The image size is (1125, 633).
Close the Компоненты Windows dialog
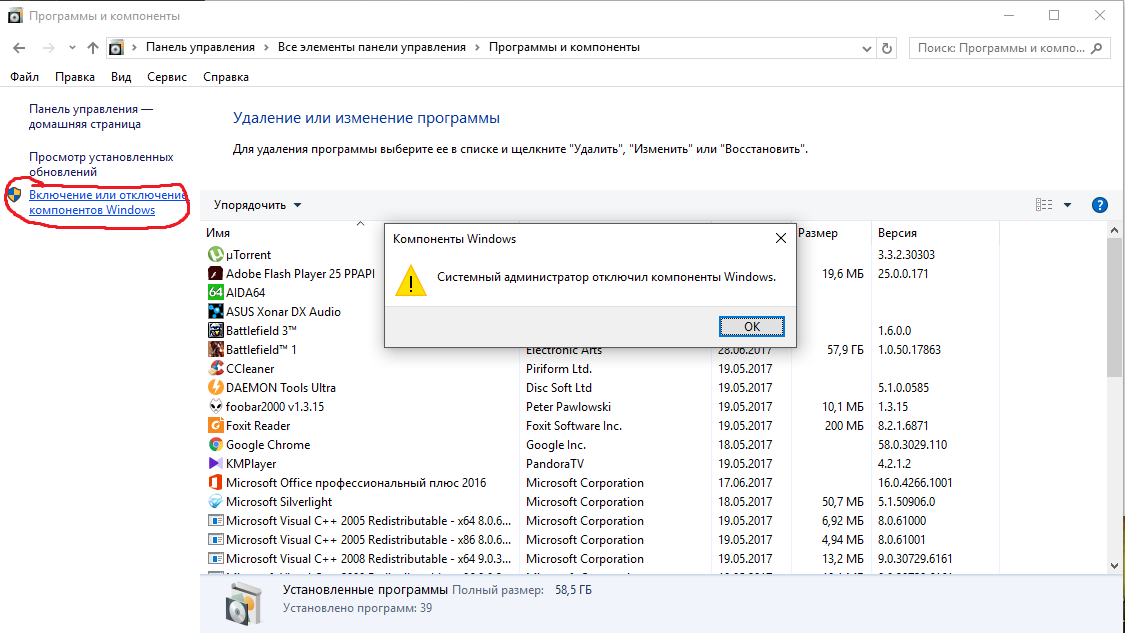click(781, 238)
